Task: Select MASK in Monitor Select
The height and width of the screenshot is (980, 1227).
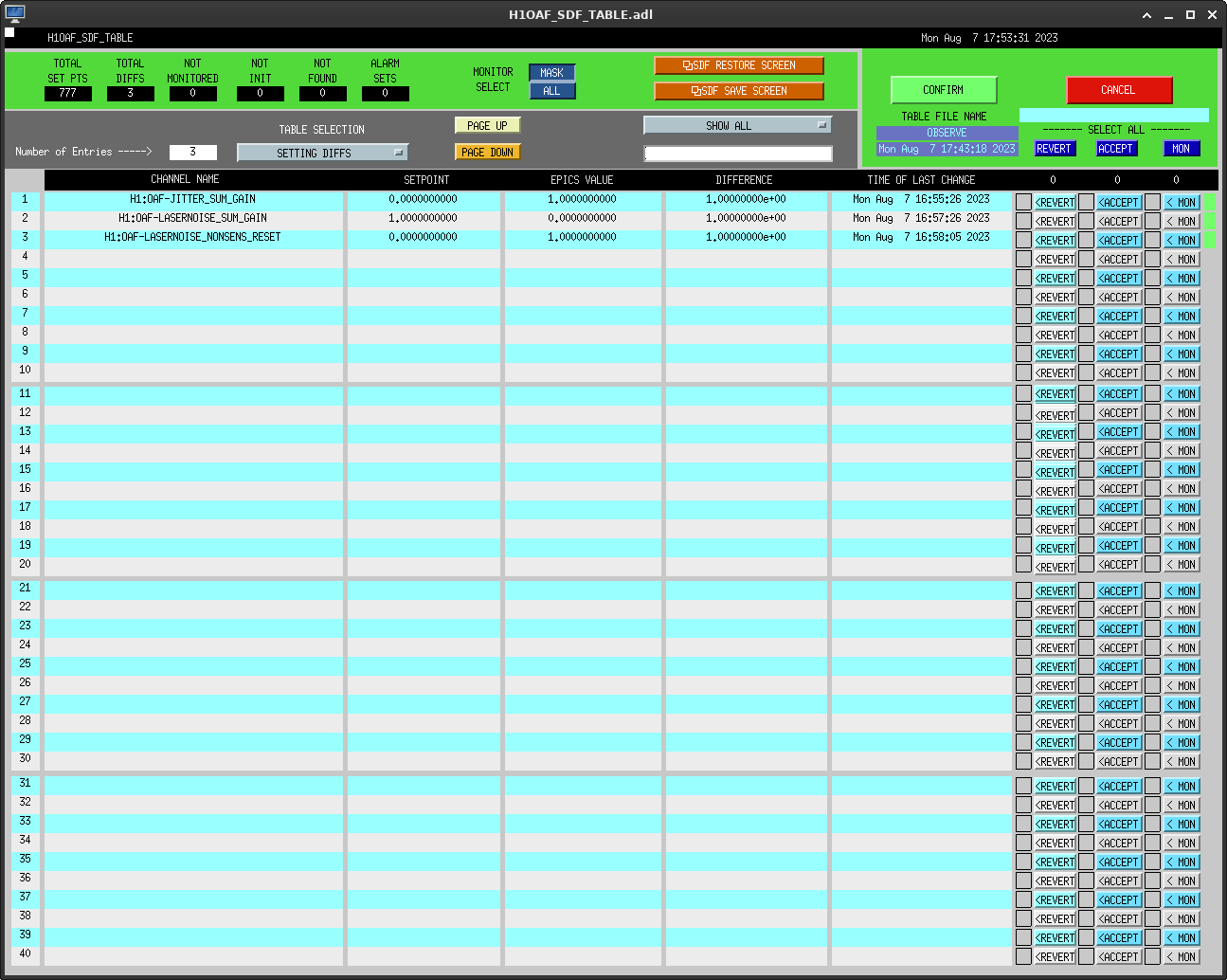Action: (x=551, y=73)
